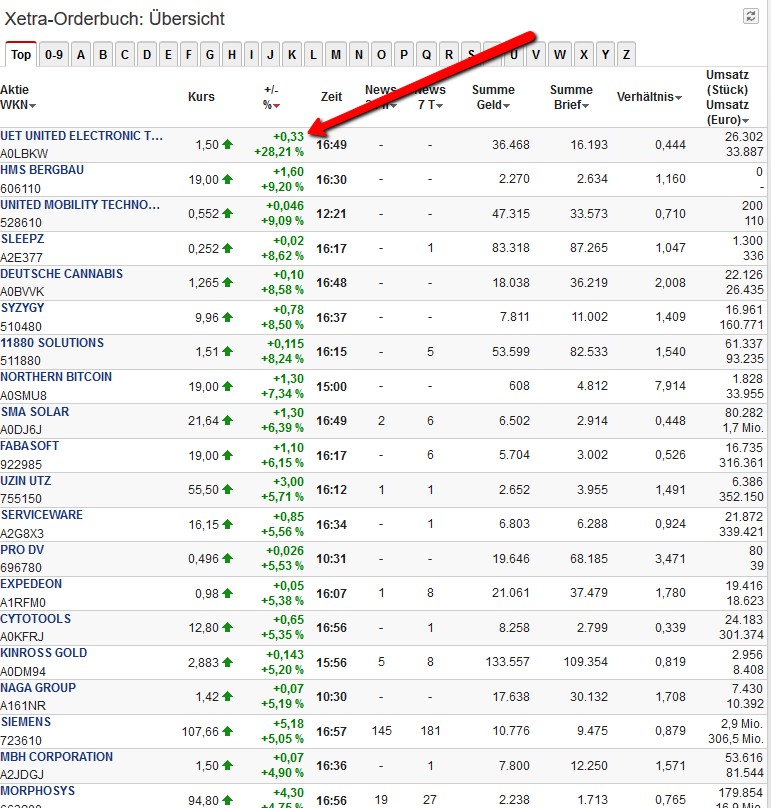Click green up arrow in NAGA GROUP row

[x=228, y=697]
